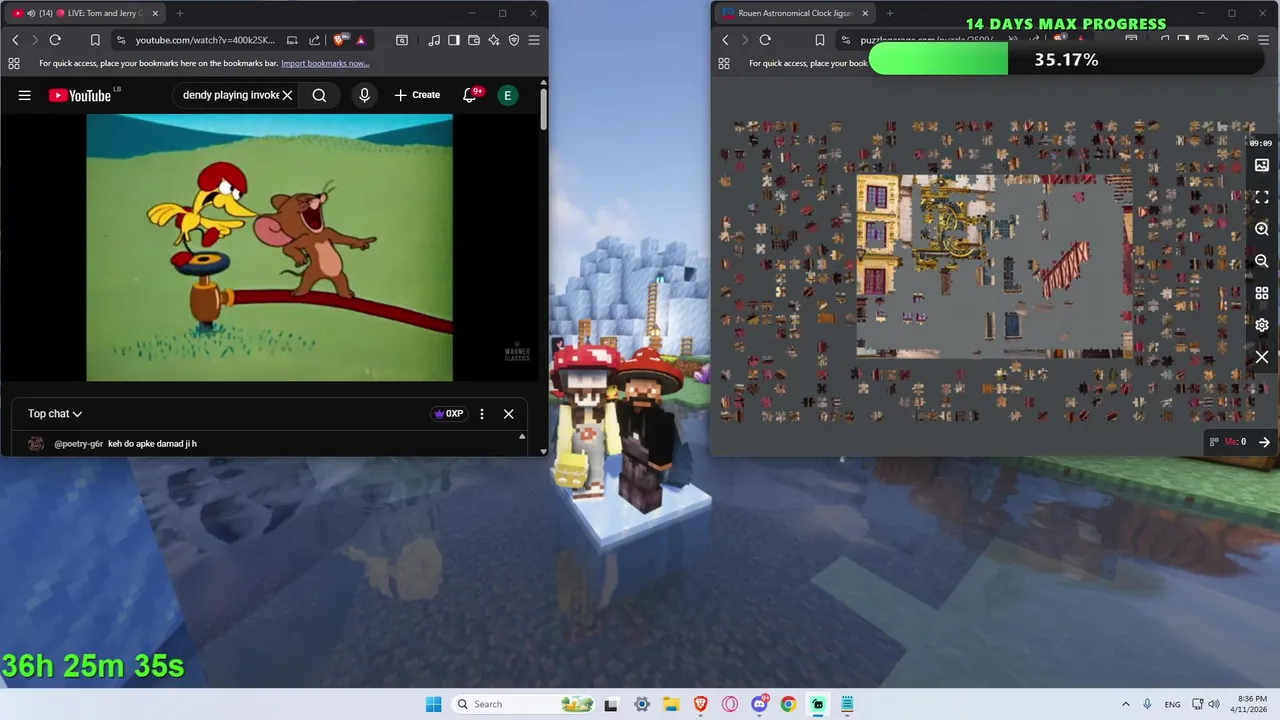Go back in the puzzle browser window
Image resolution: width=1280 pixels, height=720 pixels.
tap(725, 40)
